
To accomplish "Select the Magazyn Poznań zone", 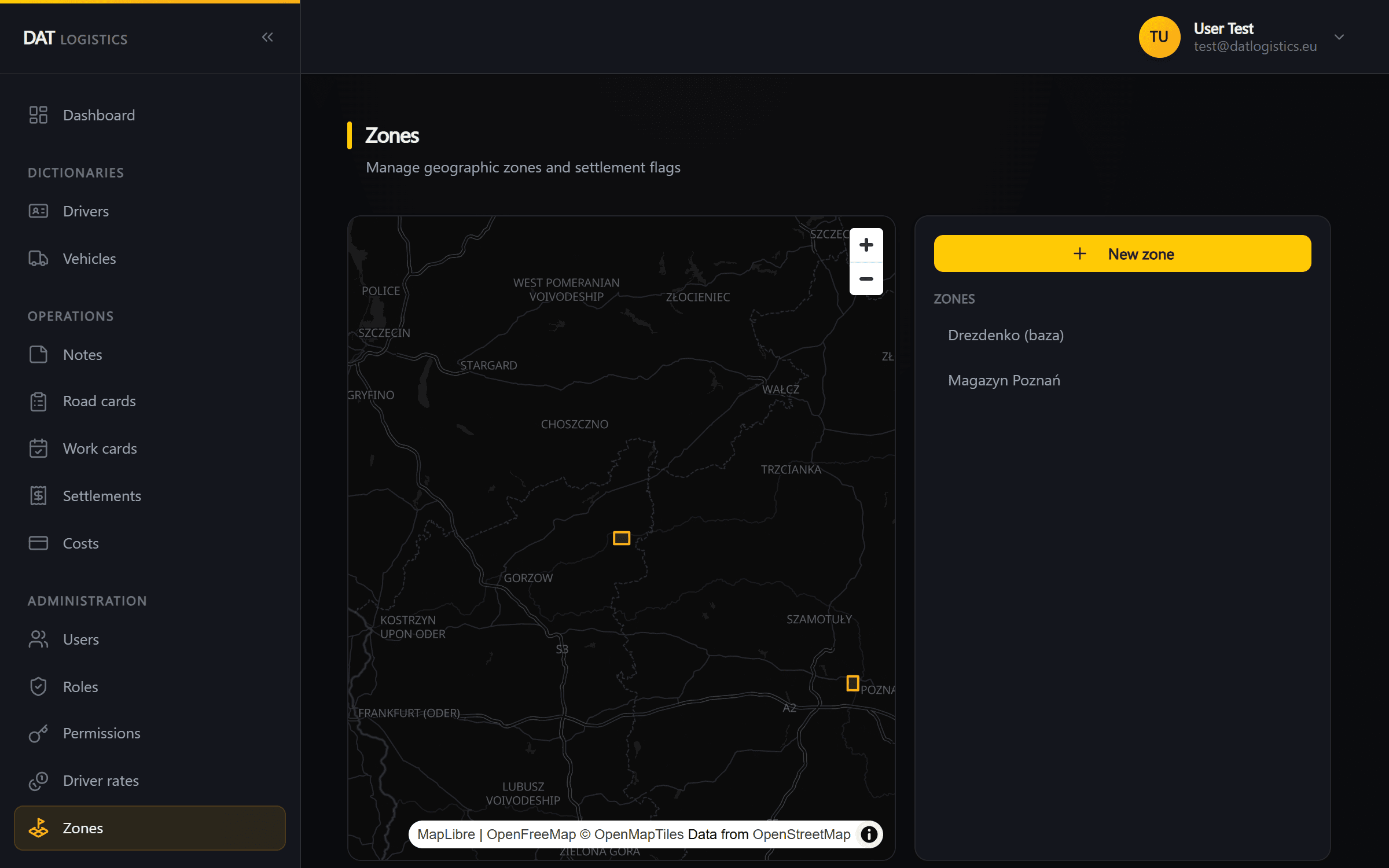I will coord(1122,380).
